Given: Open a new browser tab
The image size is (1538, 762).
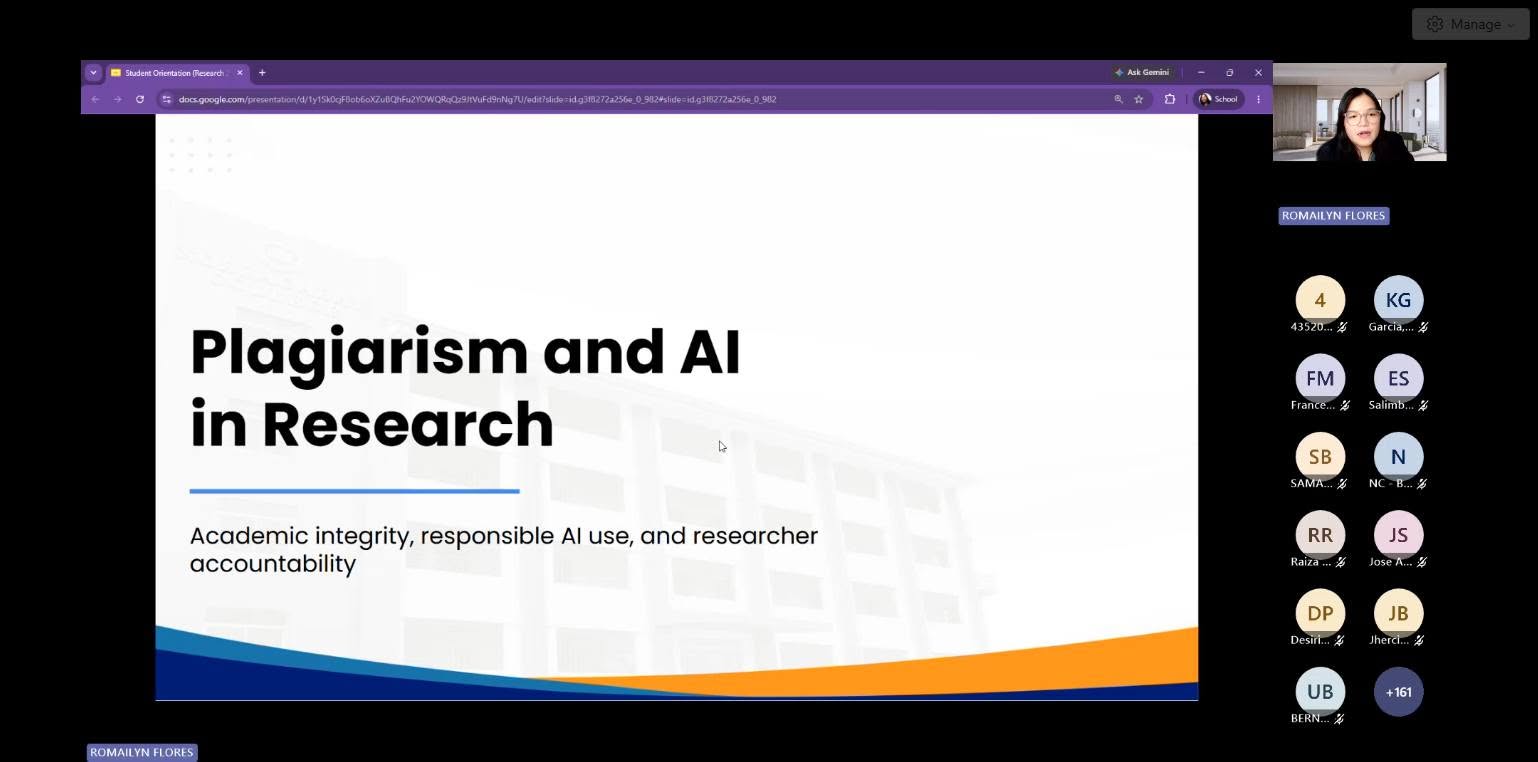Looking at the screenshot, I should (x=262, y=72).
